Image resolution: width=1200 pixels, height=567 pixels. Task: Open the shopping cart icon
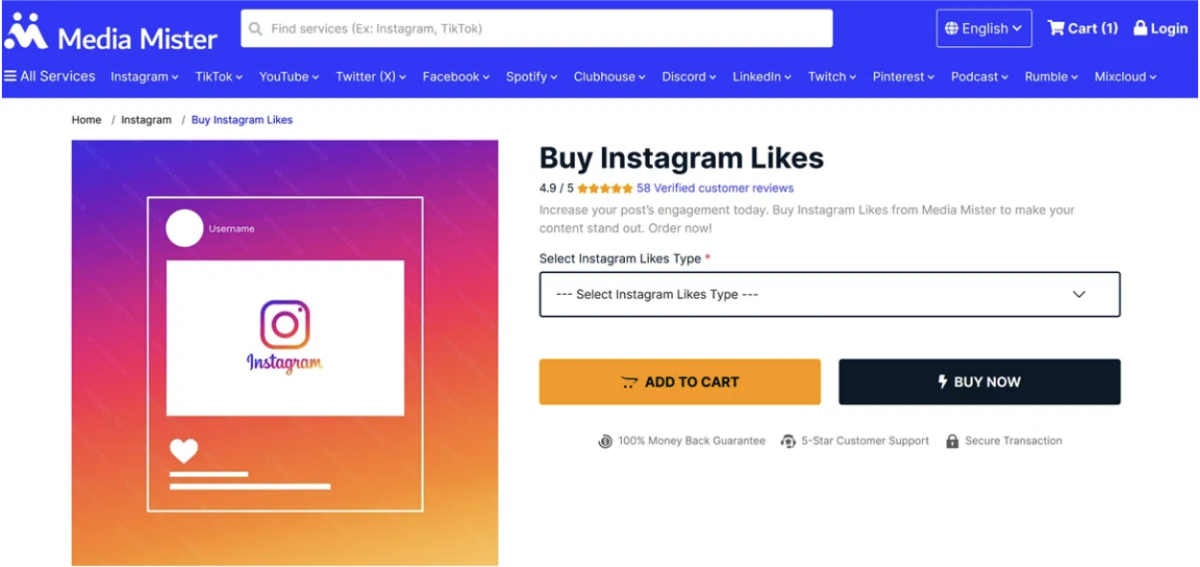pyautogui.click(x=1056, y=28)
